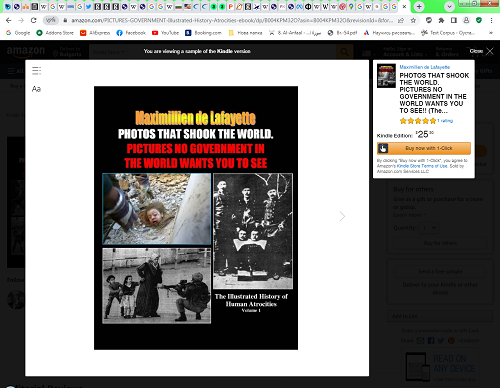Click the dimmed Returns & Orders link
The height and width of the screenshot is (388, 500).
coord(447,52)
